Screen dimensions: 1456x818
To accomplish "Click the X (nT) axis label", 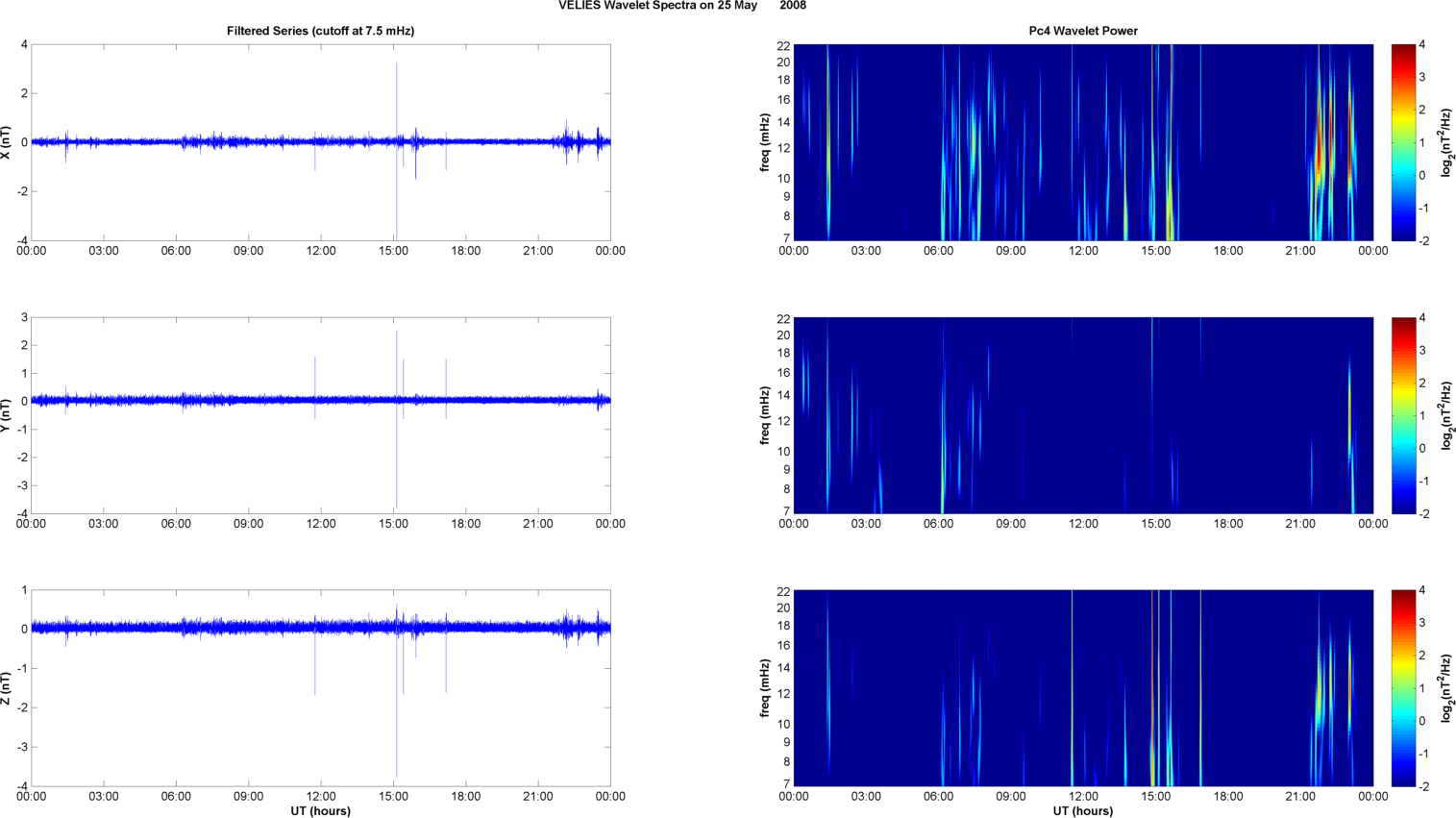I will [x=7, y=142].
